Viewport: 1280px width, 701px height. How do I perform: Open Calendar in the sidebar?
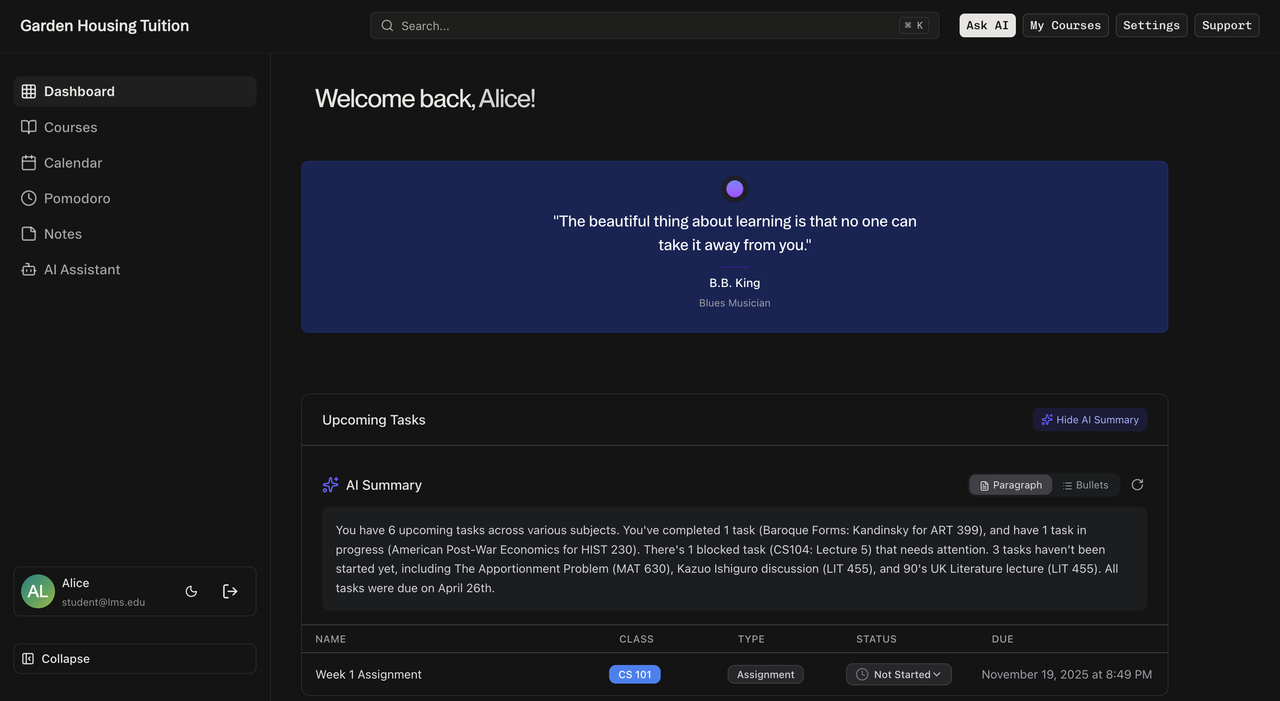coord(135,163)
